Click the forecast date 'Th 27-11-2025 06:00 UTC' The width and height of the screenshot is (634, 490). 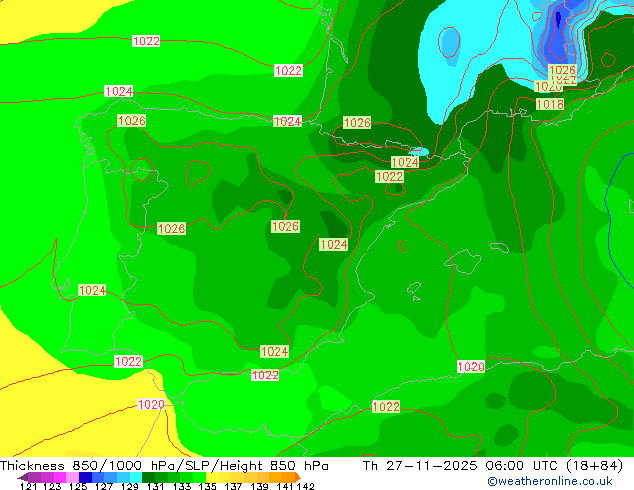(x=460, y=466)
